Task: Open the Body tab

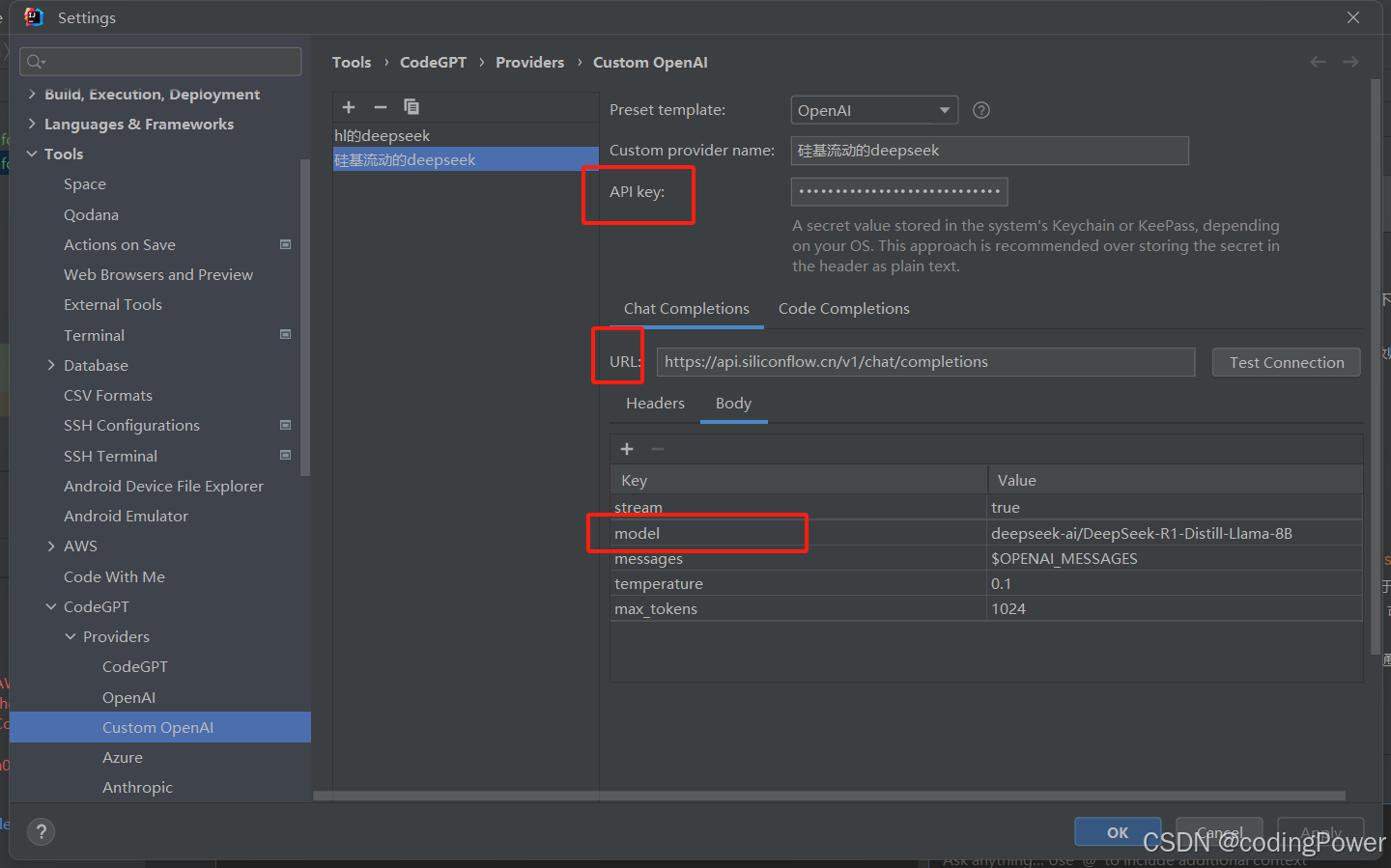Action: pyautogui.click(x=733, y=403)
